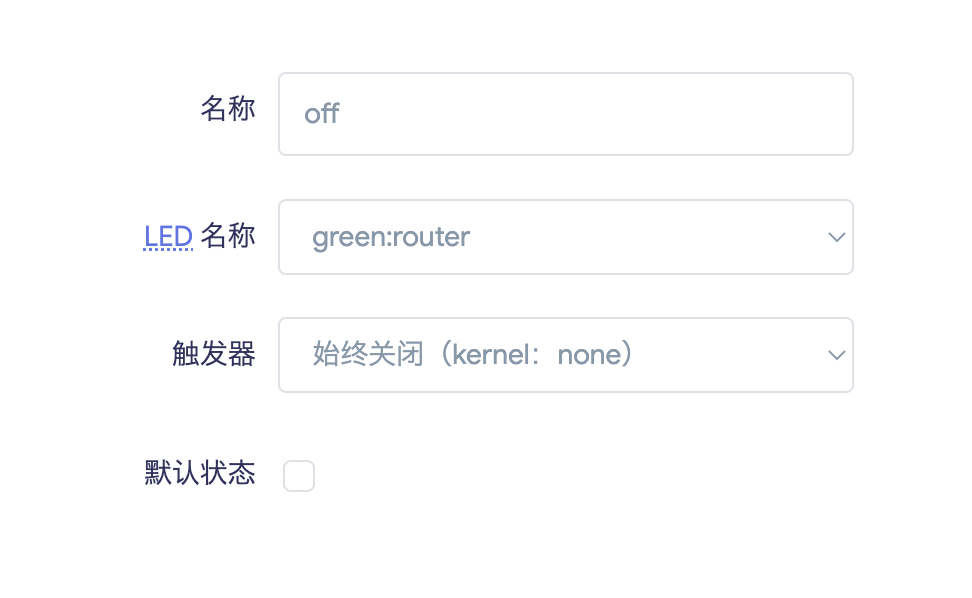The height and width of the screenshot is (598, 972).
Task: Click the 名称 input field containing off
Action: click(566, 114)
